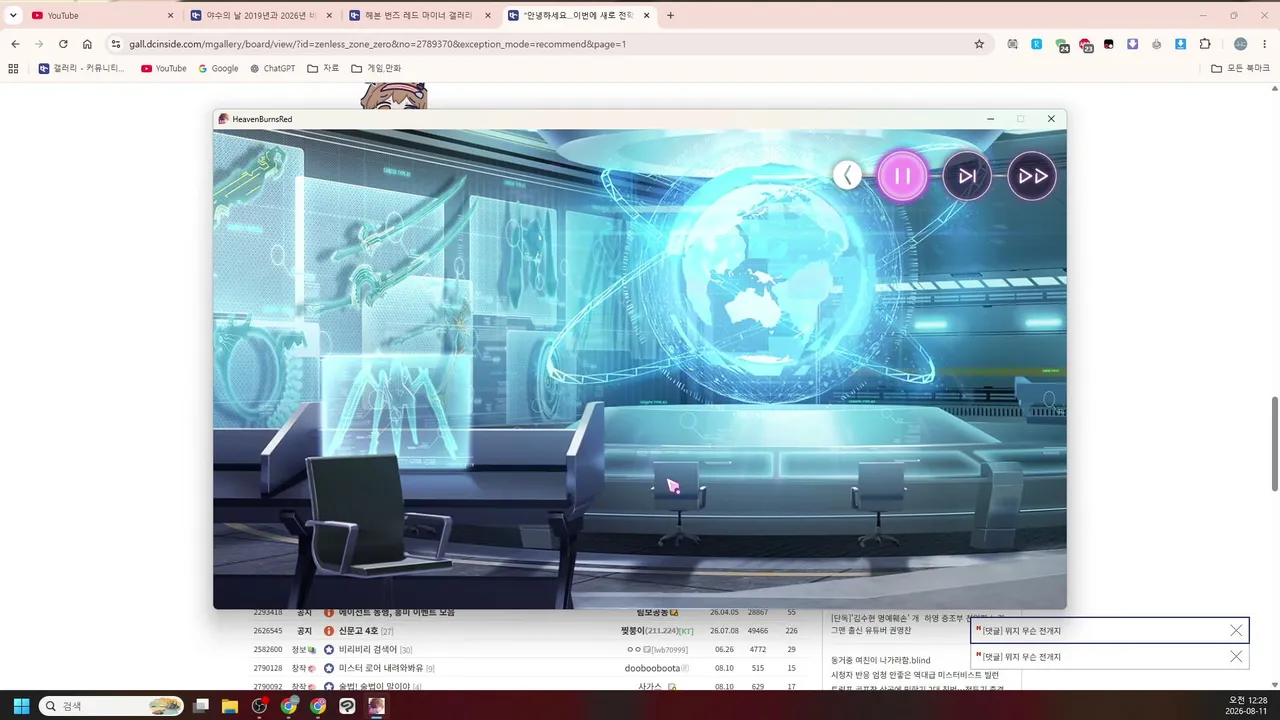Close the HeavenBurnsRed game window

tap(1051, 119)
